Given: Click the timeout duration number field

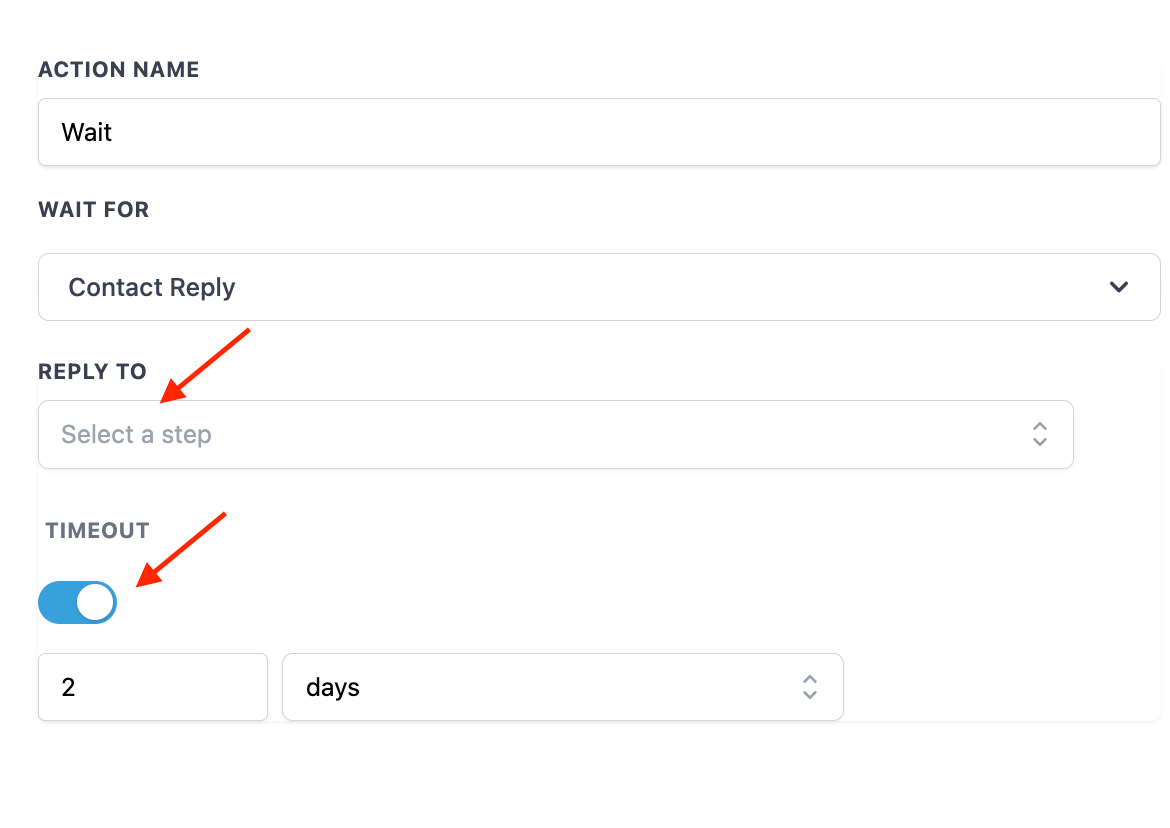Looking at the screenshot, I should (x=152, y=687).
